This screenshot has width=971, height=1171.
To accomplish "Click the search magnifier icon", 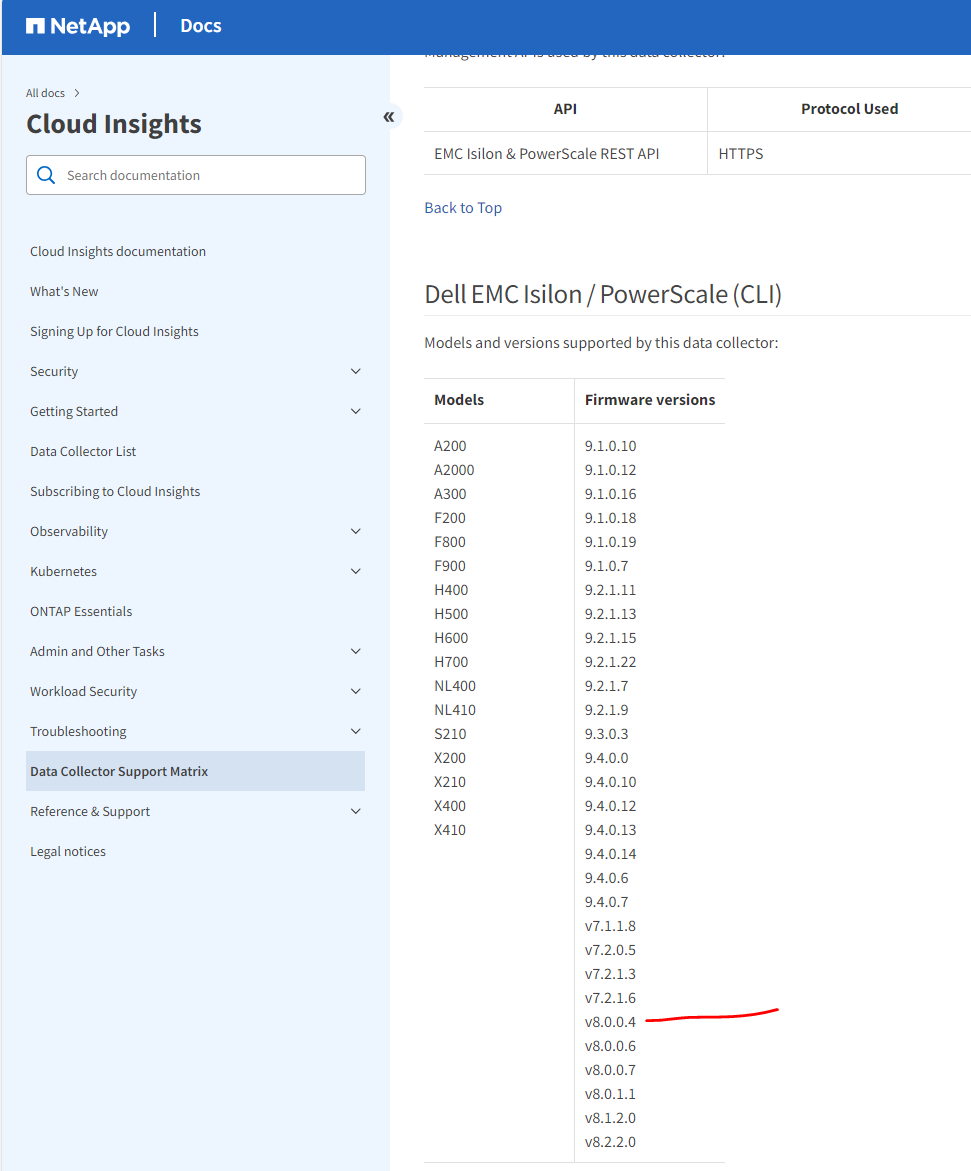I will (45, 174).
